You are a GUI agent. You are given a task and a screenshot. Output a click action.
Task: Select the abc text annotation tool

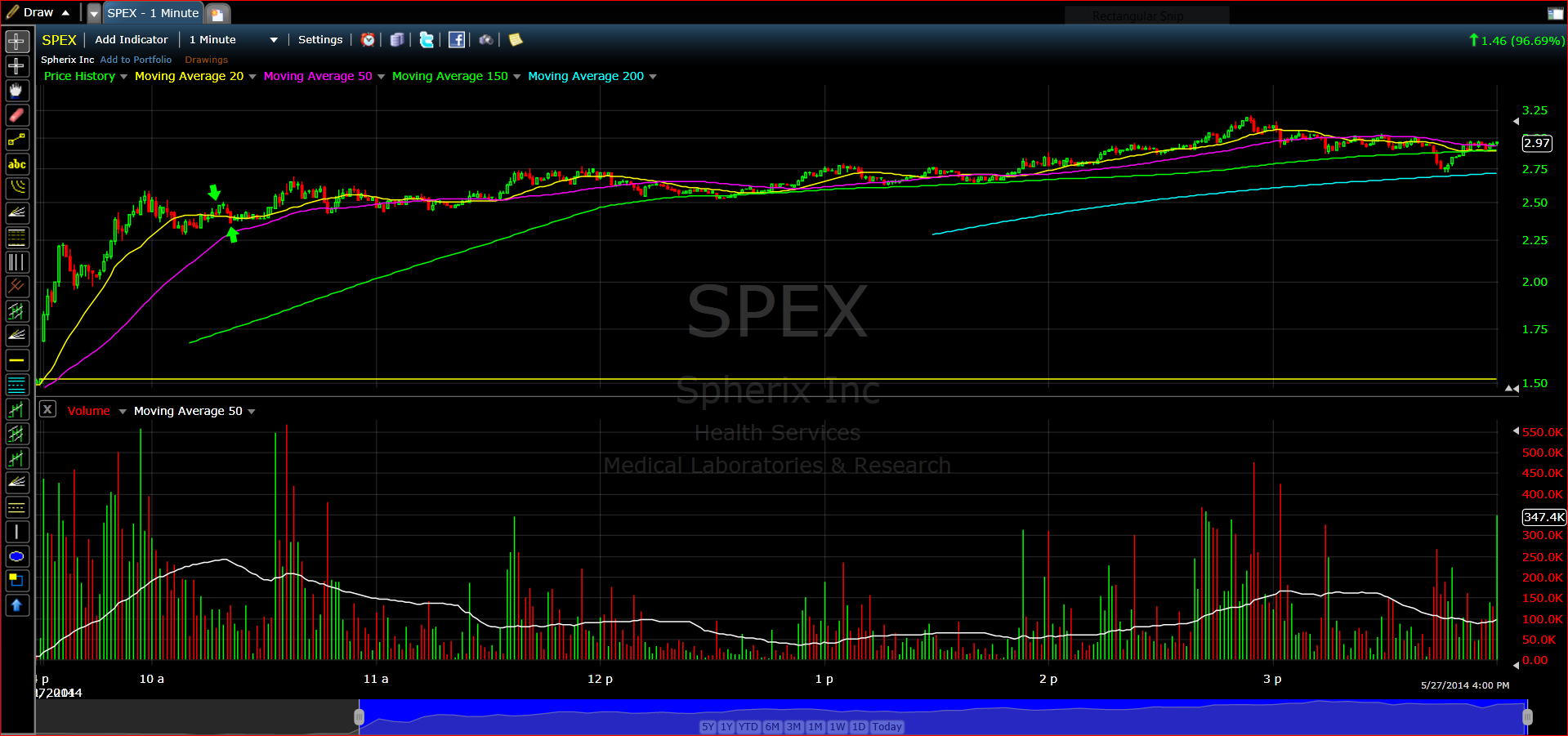tap(16, 164)
